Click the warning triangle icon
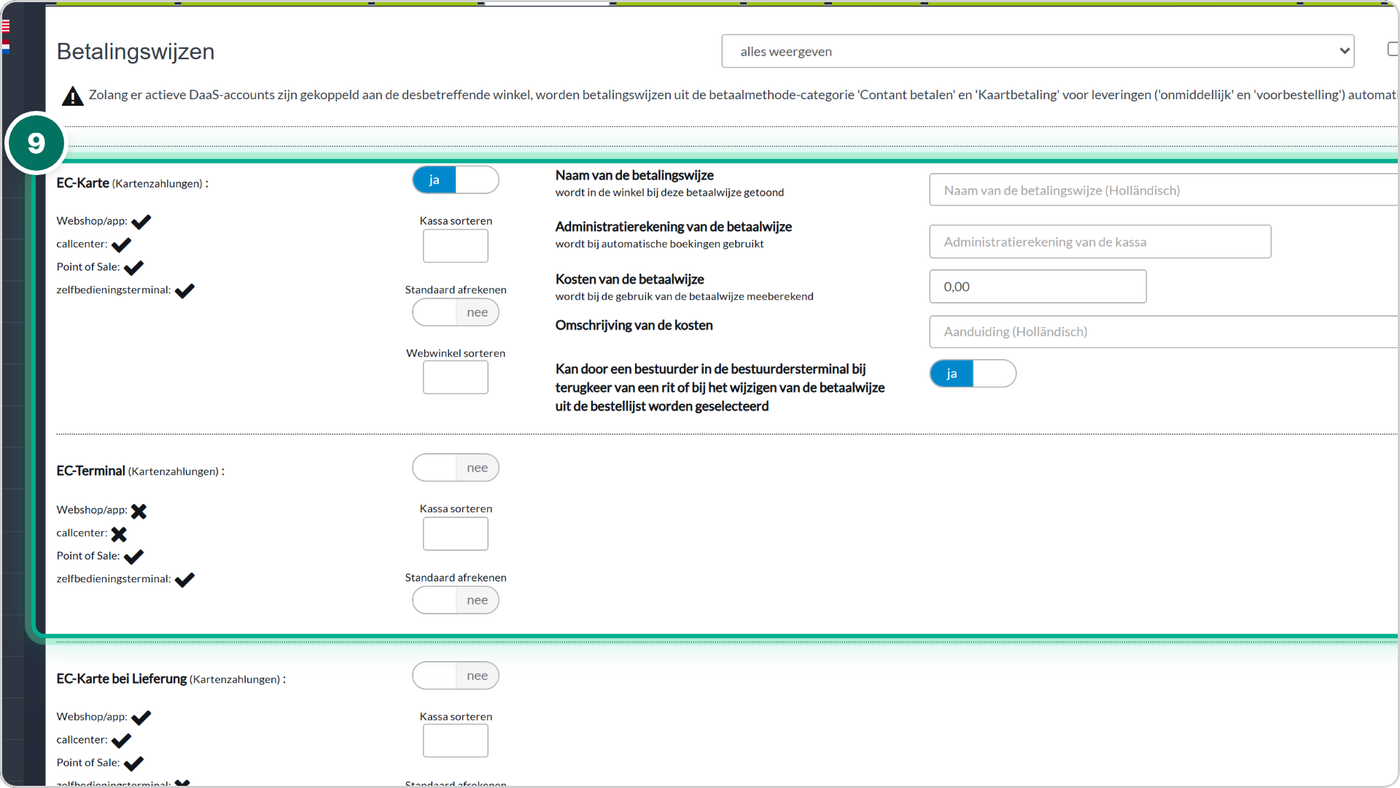 (72, 96)
